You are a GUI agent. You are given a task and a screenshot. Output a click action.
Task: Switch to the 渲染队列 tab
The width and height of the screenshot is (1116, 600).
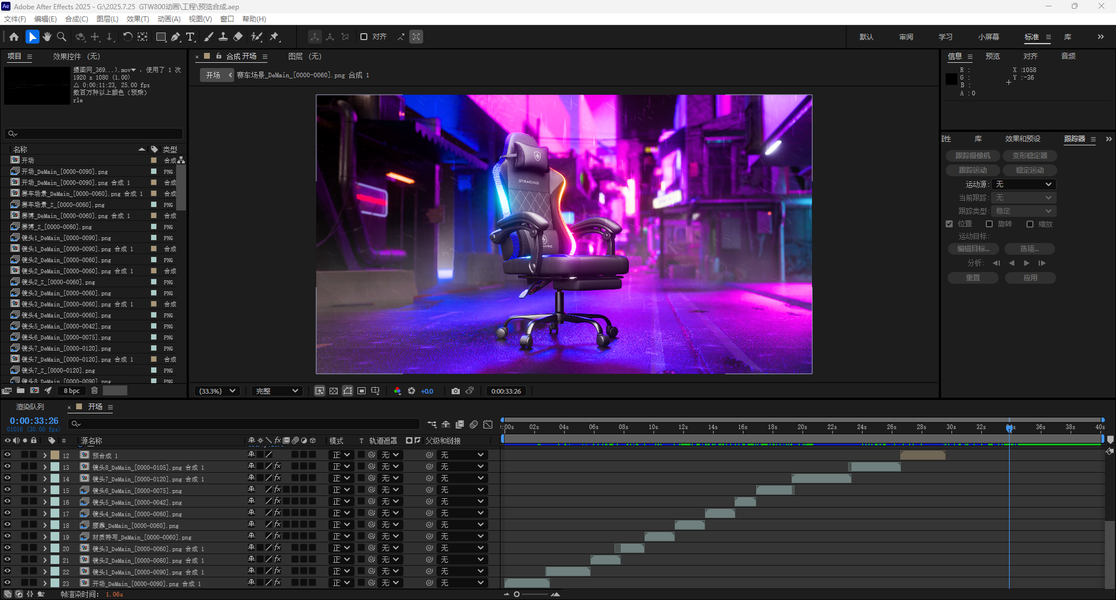pyautogui.click(x=30, y=407)
